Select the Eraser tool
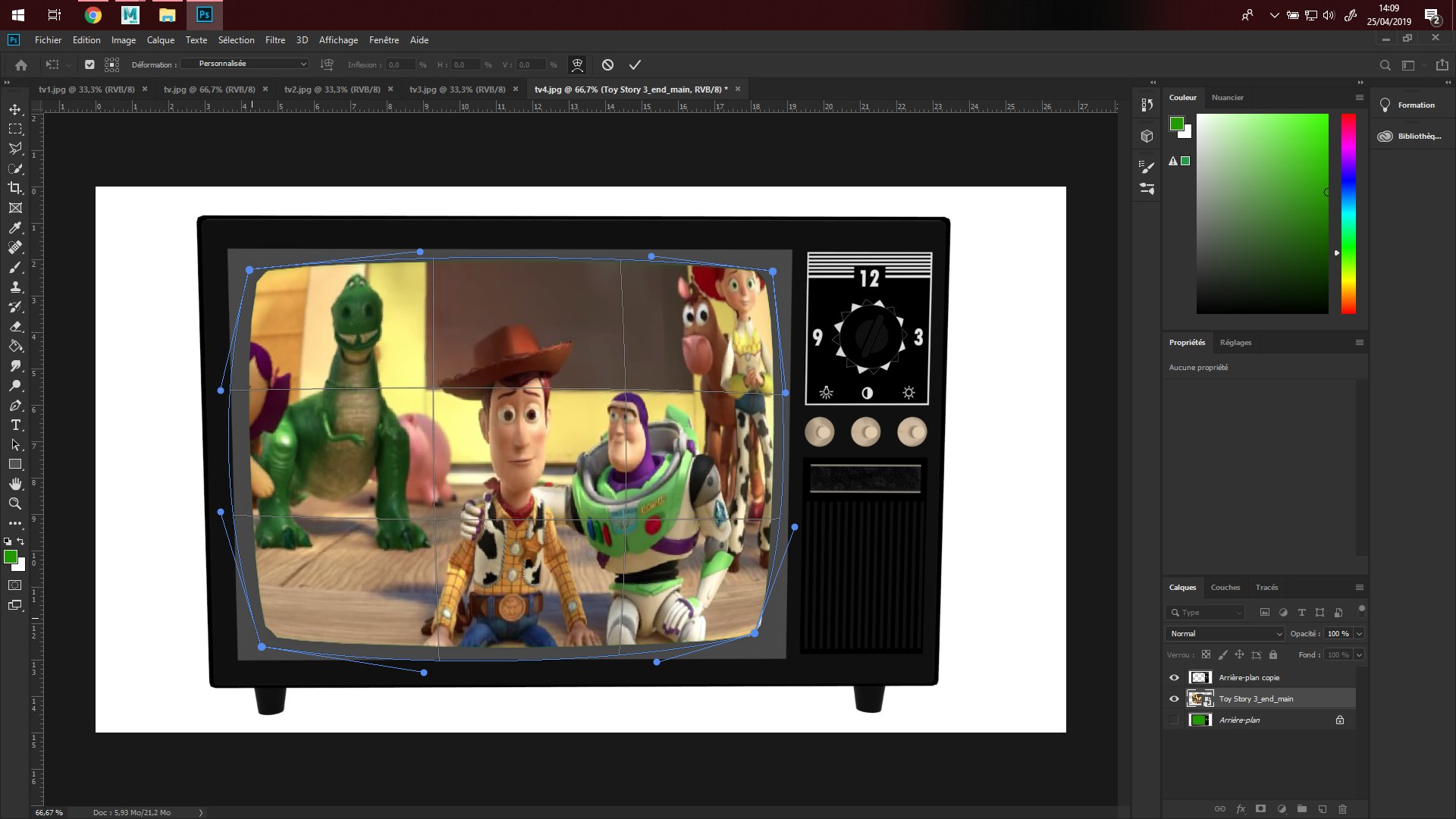This screenshot has height=819, width=1456. tap(15, 326)
